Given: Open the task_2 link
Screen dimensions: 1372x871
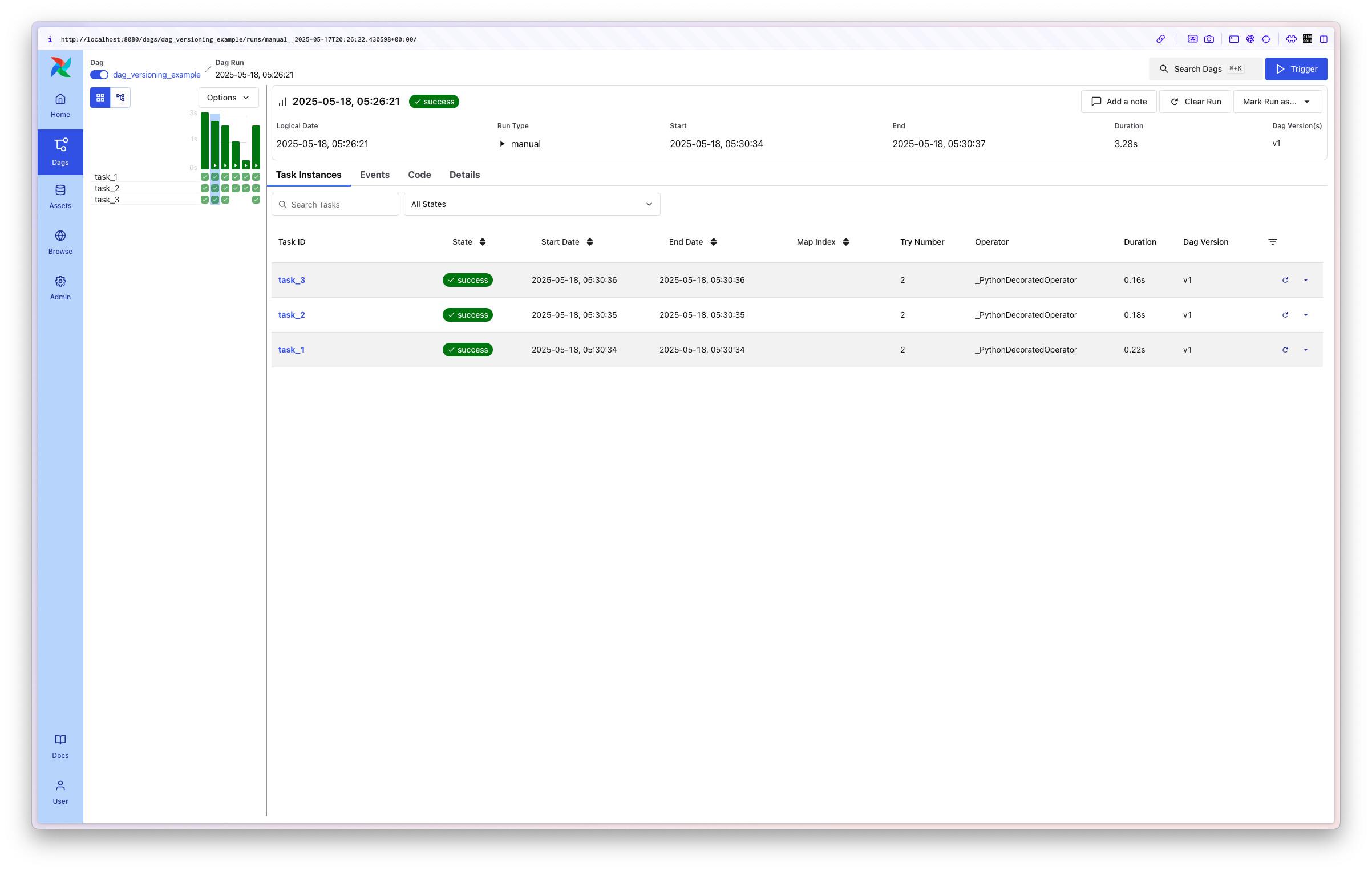Looking at the screenshot, I should click(291, 315).
